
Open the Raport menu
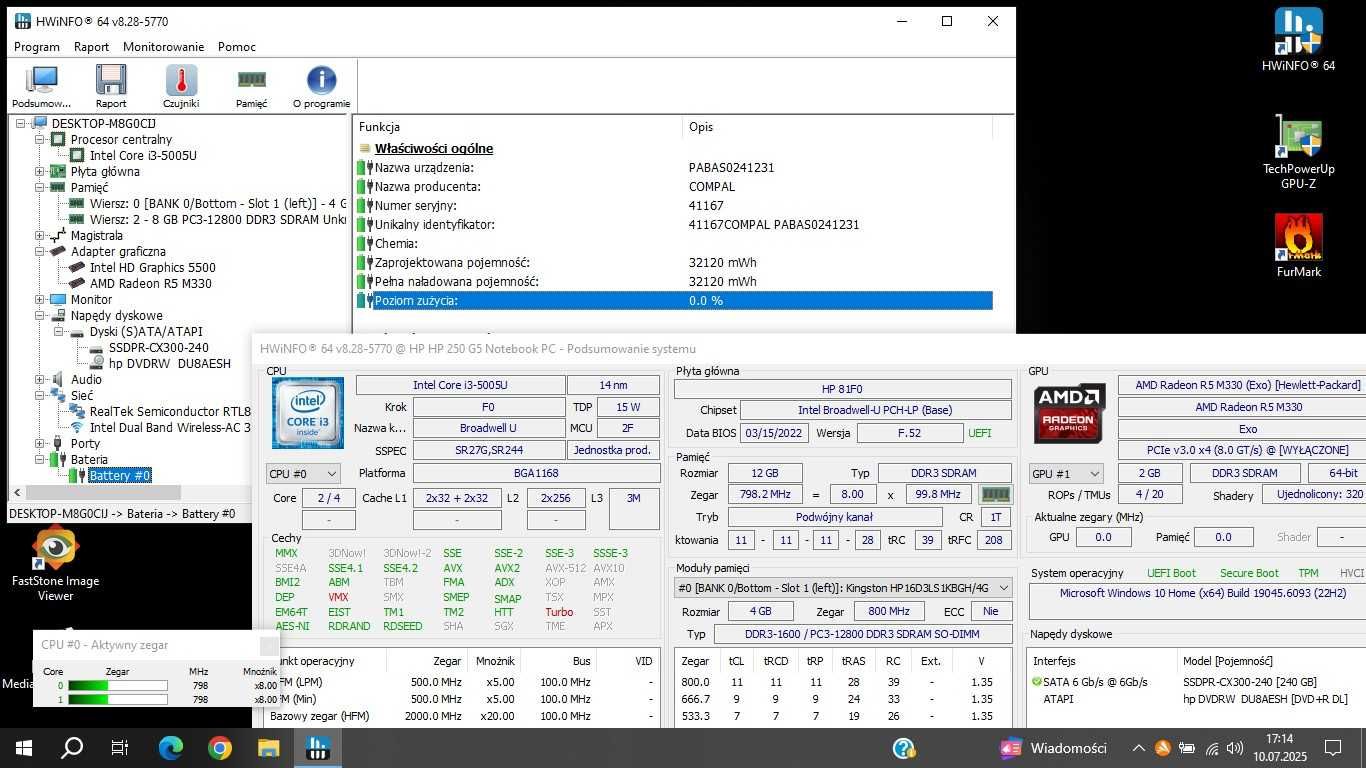click(92, 47)
